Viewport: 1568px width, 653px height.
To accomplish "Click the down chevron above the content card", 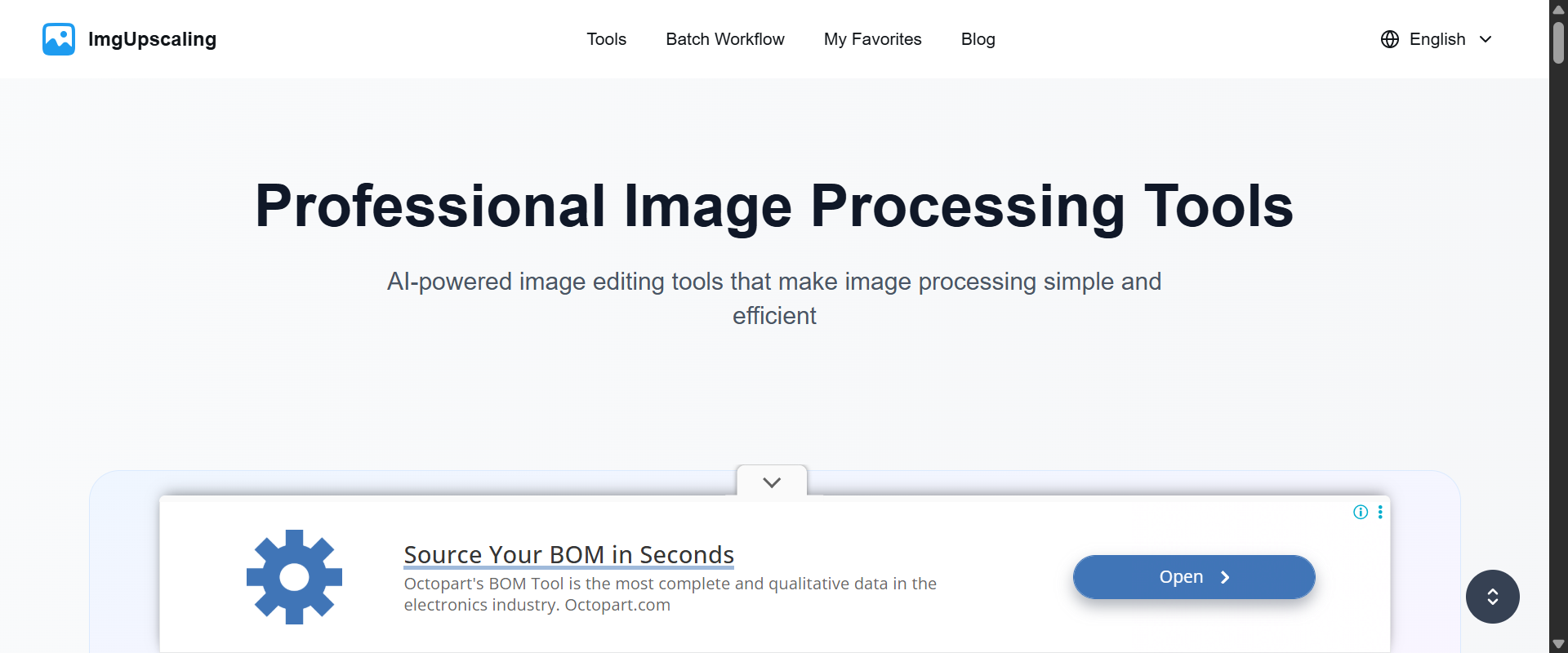I will click(x=771, y=482).
